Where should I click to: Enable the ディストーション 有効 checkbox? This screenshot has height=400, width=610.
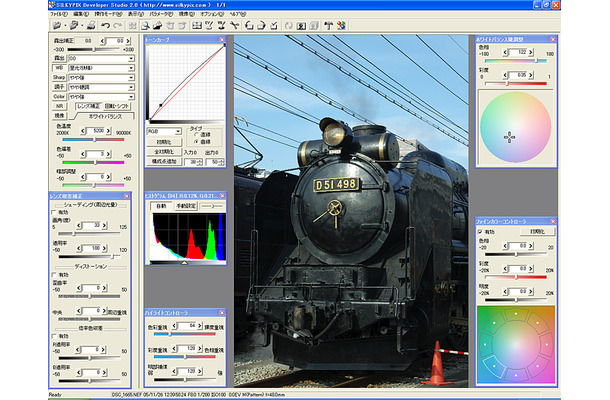click(x=54, y=275)
